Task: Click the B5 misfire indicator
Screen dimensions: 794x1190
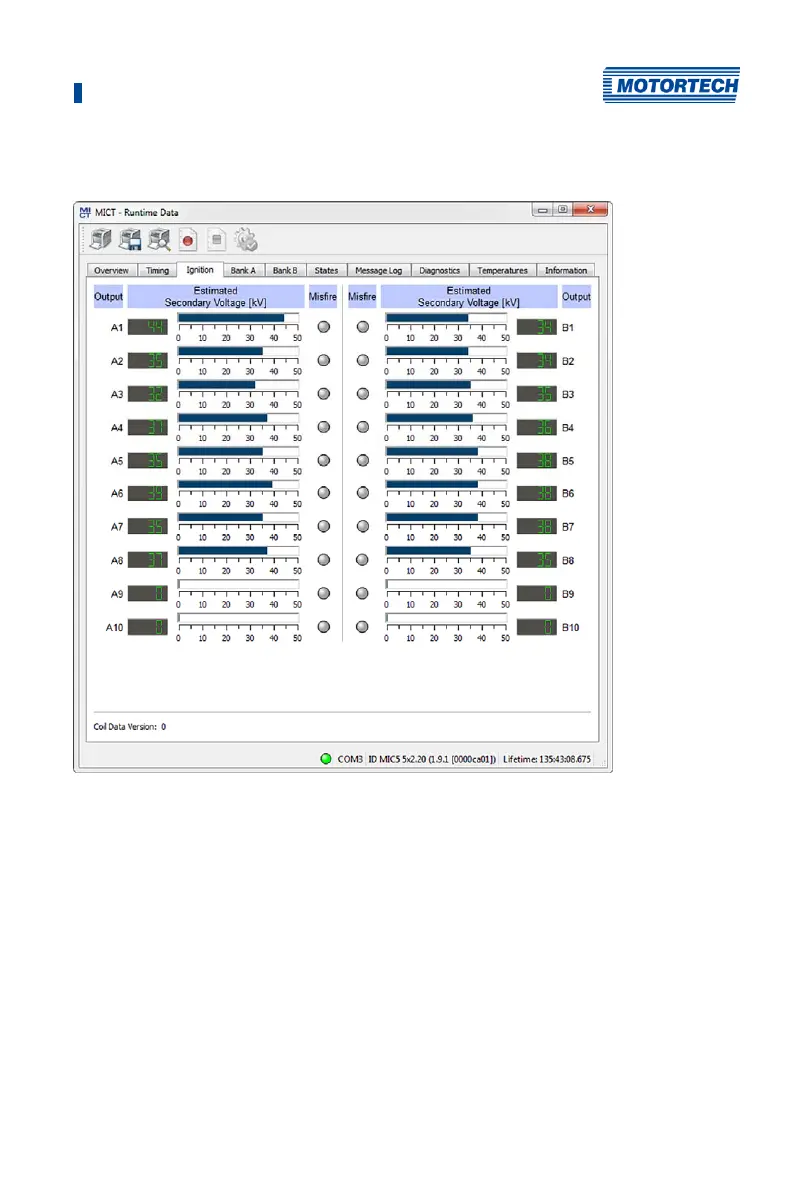Action: point(363,460)
